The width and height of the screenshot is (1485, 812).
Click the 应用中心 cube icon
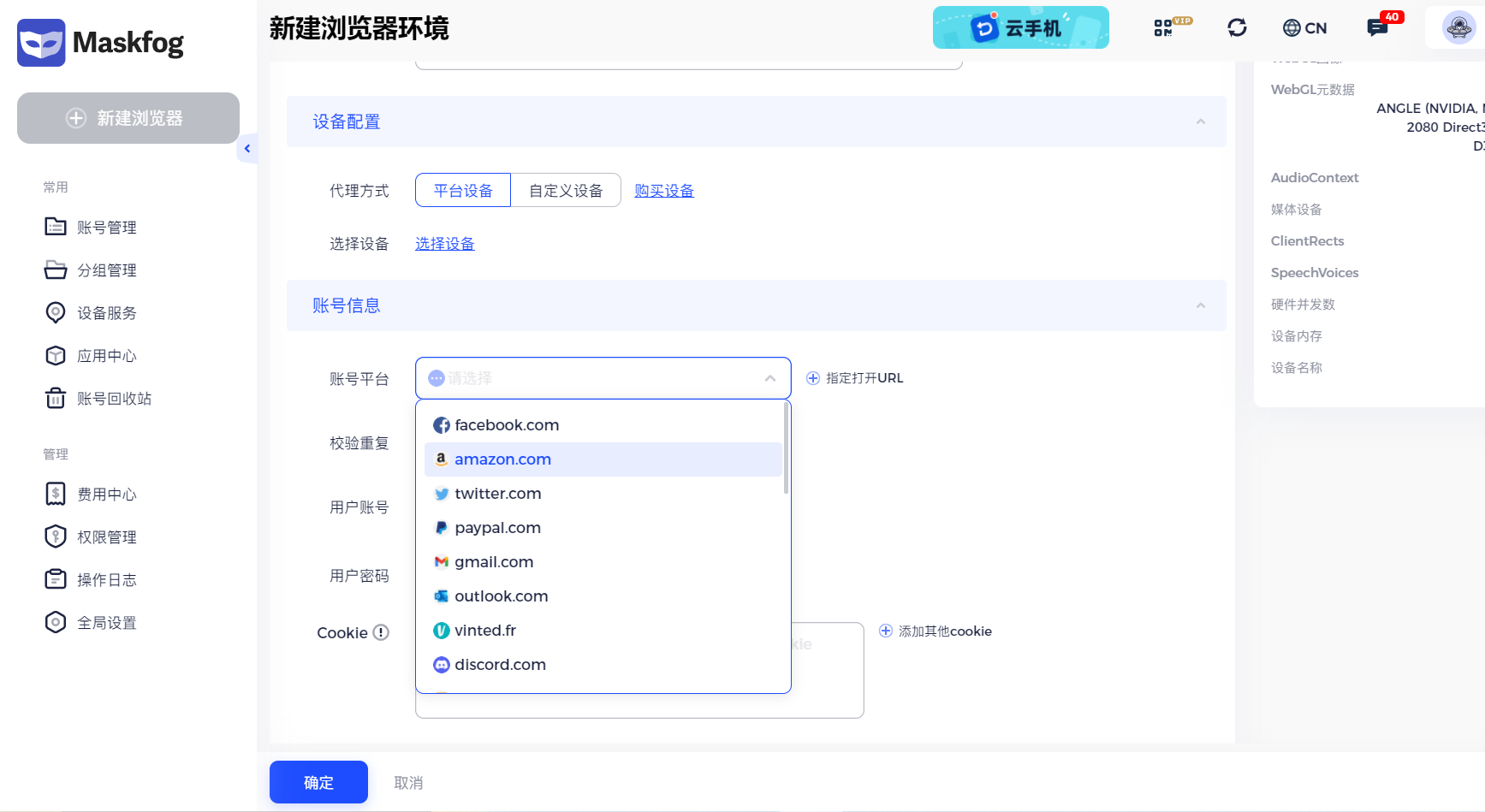coord(56,355)
